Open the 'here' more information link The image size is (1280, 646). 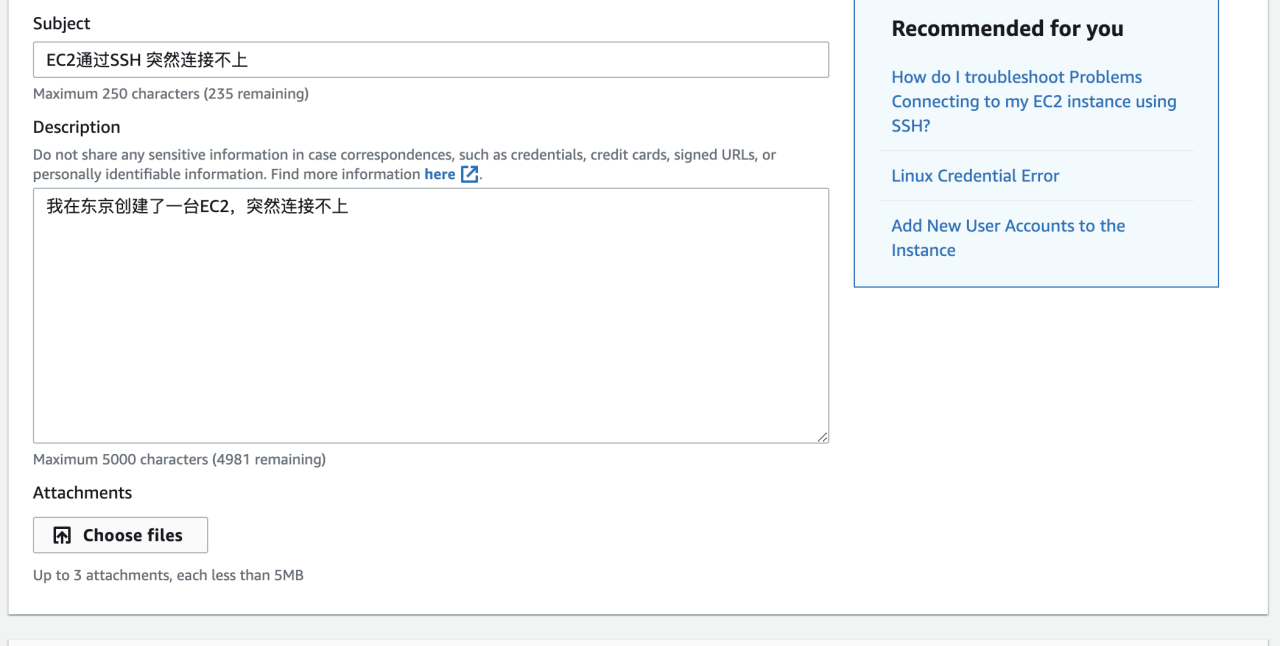pos(440,174)
